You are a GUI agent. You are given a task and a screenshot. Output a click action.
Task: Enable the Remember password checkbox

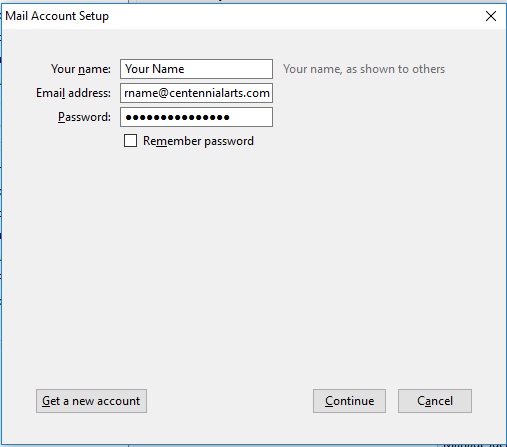(x=130, y=141)
